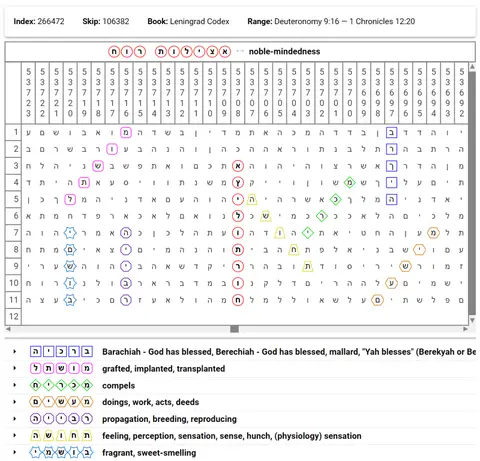This screenshot has width=480, height=461.
Task: Select row number 6 header
Action: [13, 216]
